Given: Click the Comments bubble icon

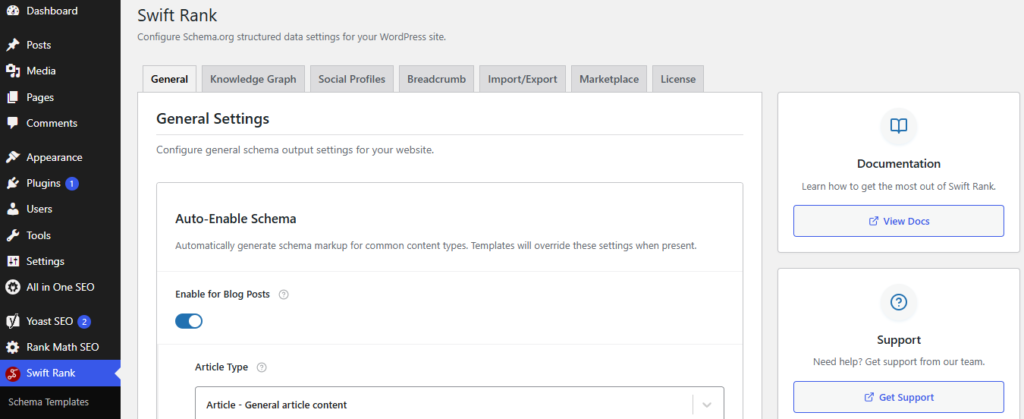Looking at the screenshot, I should [x=12, y=123].
